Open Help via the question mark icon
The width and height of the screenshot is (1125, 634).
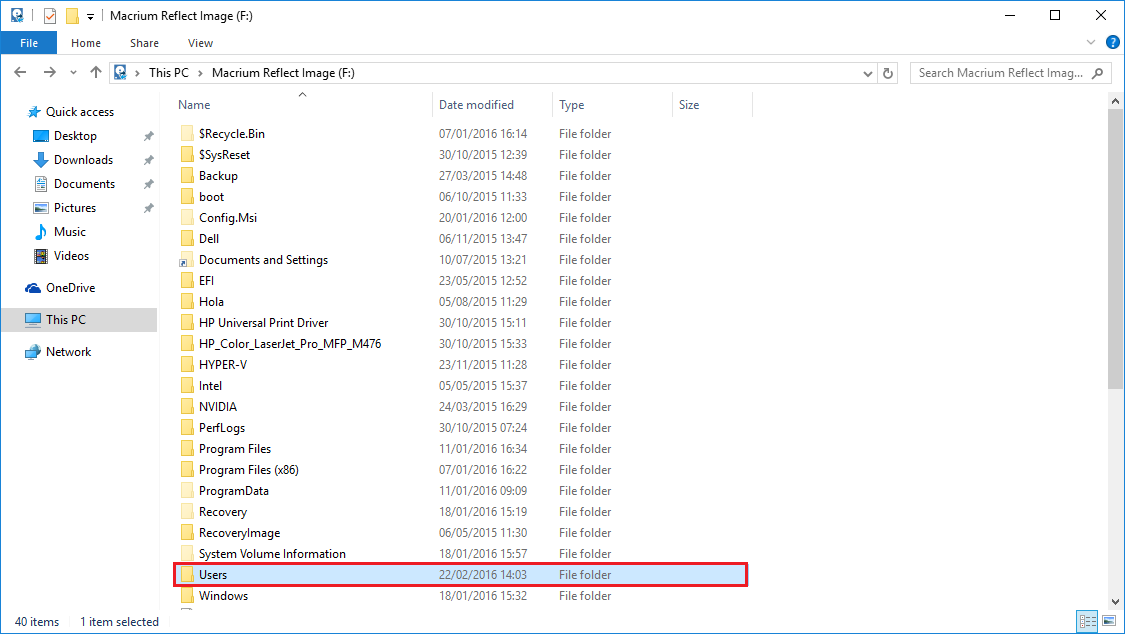tap(1112, 42)
